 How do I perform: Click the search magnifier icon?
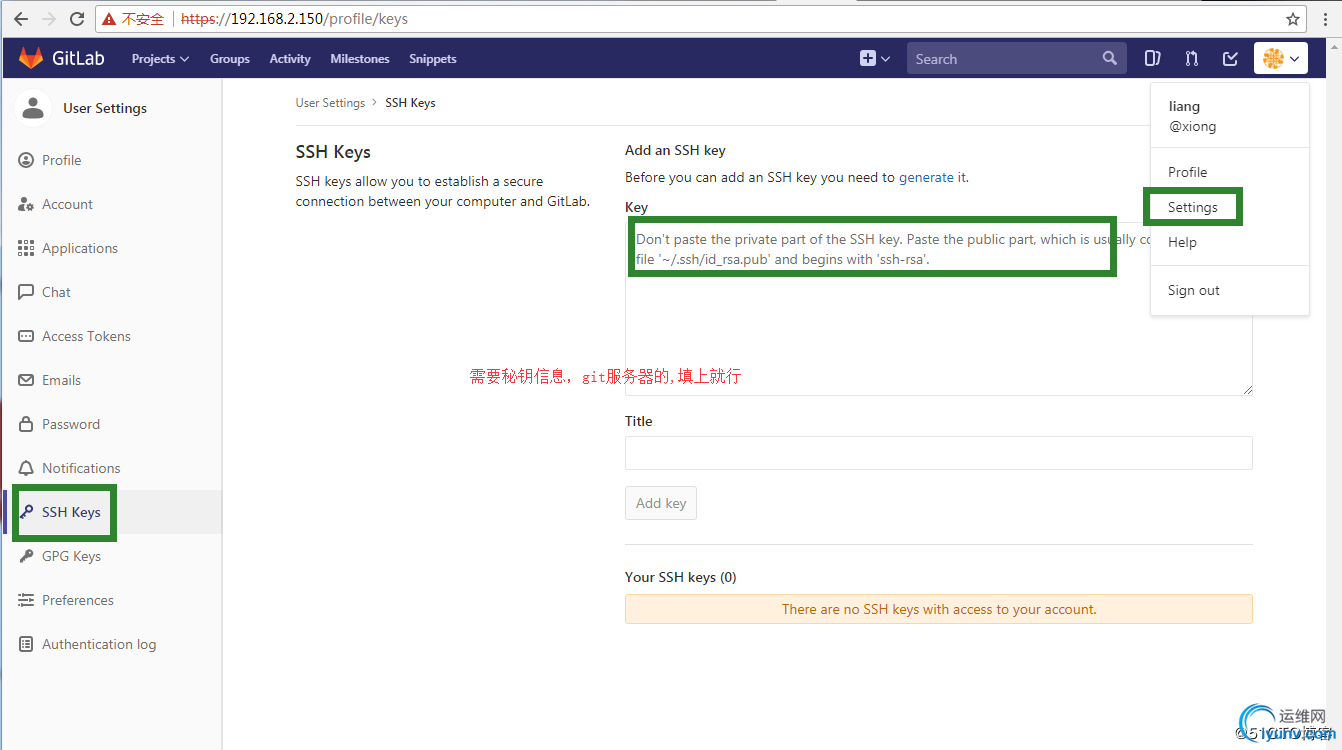[1109, 58]
